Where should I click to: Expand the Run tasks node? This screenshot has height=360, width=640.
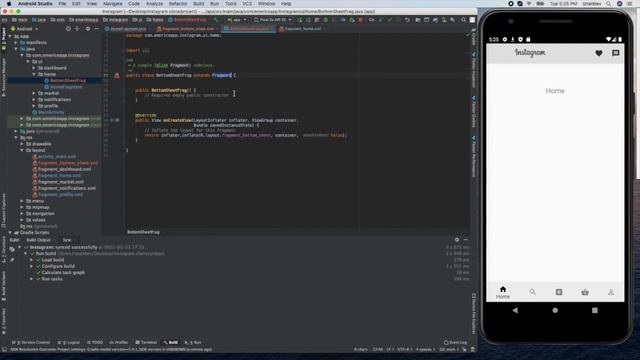click(31, 279)
